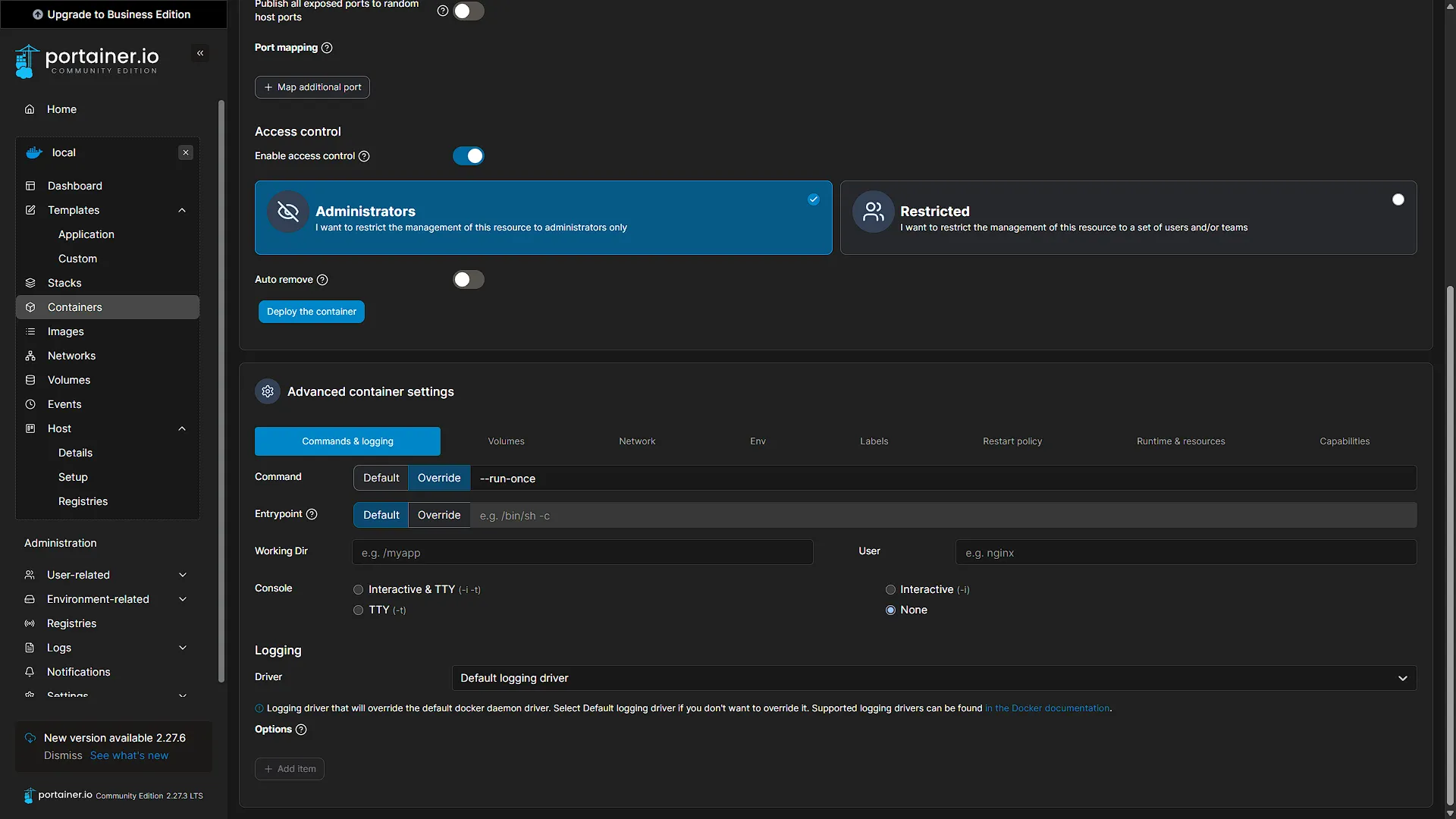Click the Images list icon

pos(30,331)
